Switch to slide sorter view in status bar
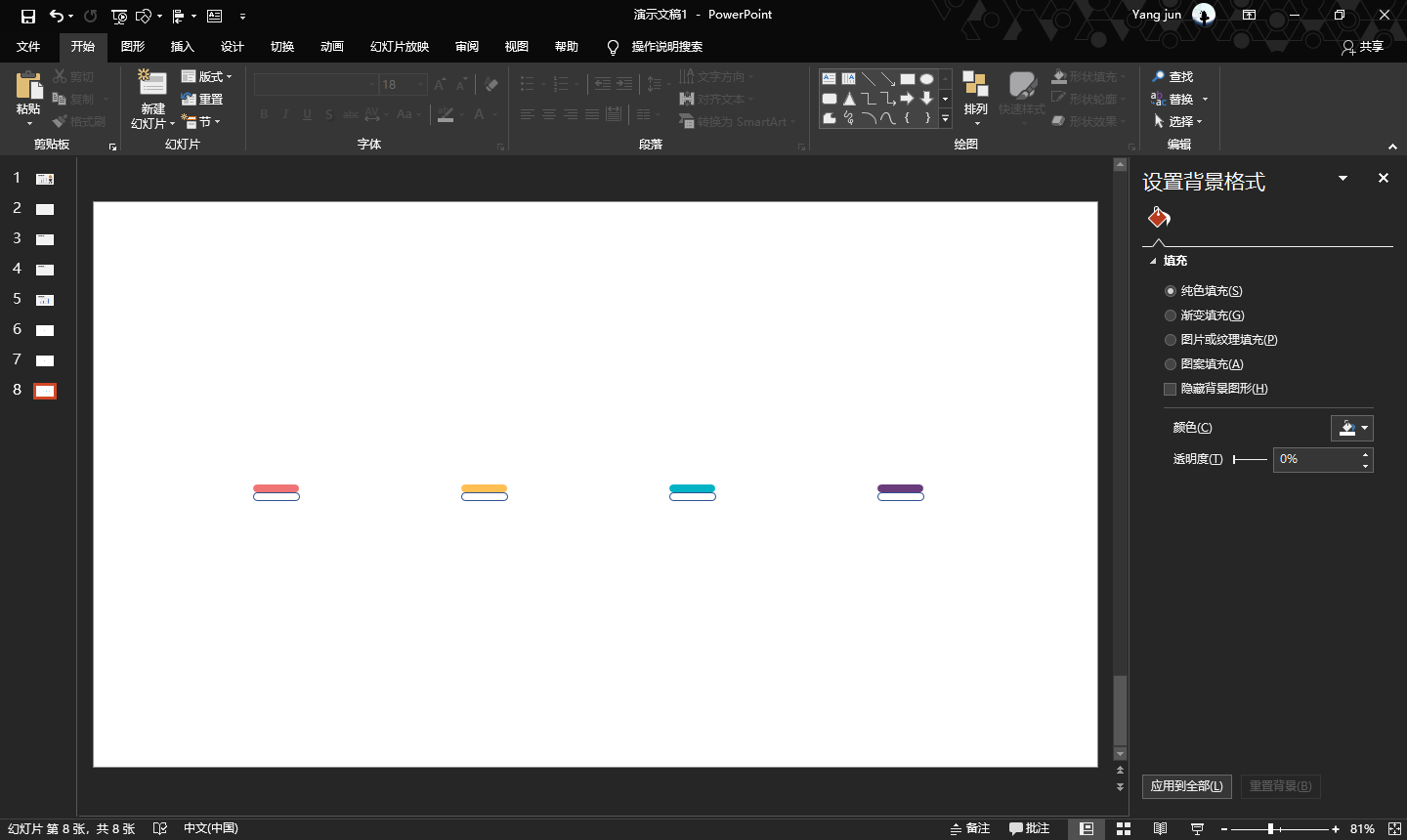 click(x=1124, y=828)
